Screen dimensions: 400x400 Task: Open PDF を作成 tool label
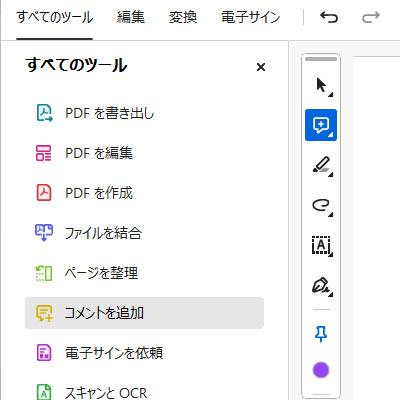pos(99,193)
